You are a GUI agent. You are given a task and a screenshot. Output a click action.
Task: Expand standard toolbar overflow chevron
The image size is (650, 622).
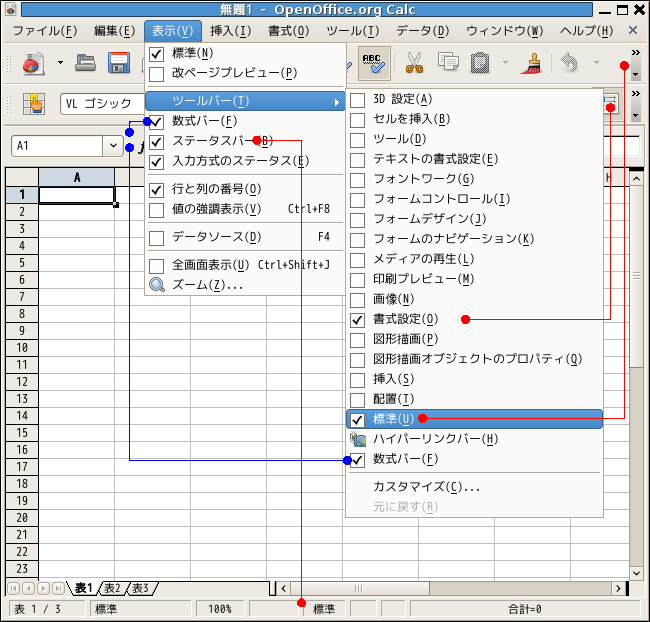click(x=635, y=53)
